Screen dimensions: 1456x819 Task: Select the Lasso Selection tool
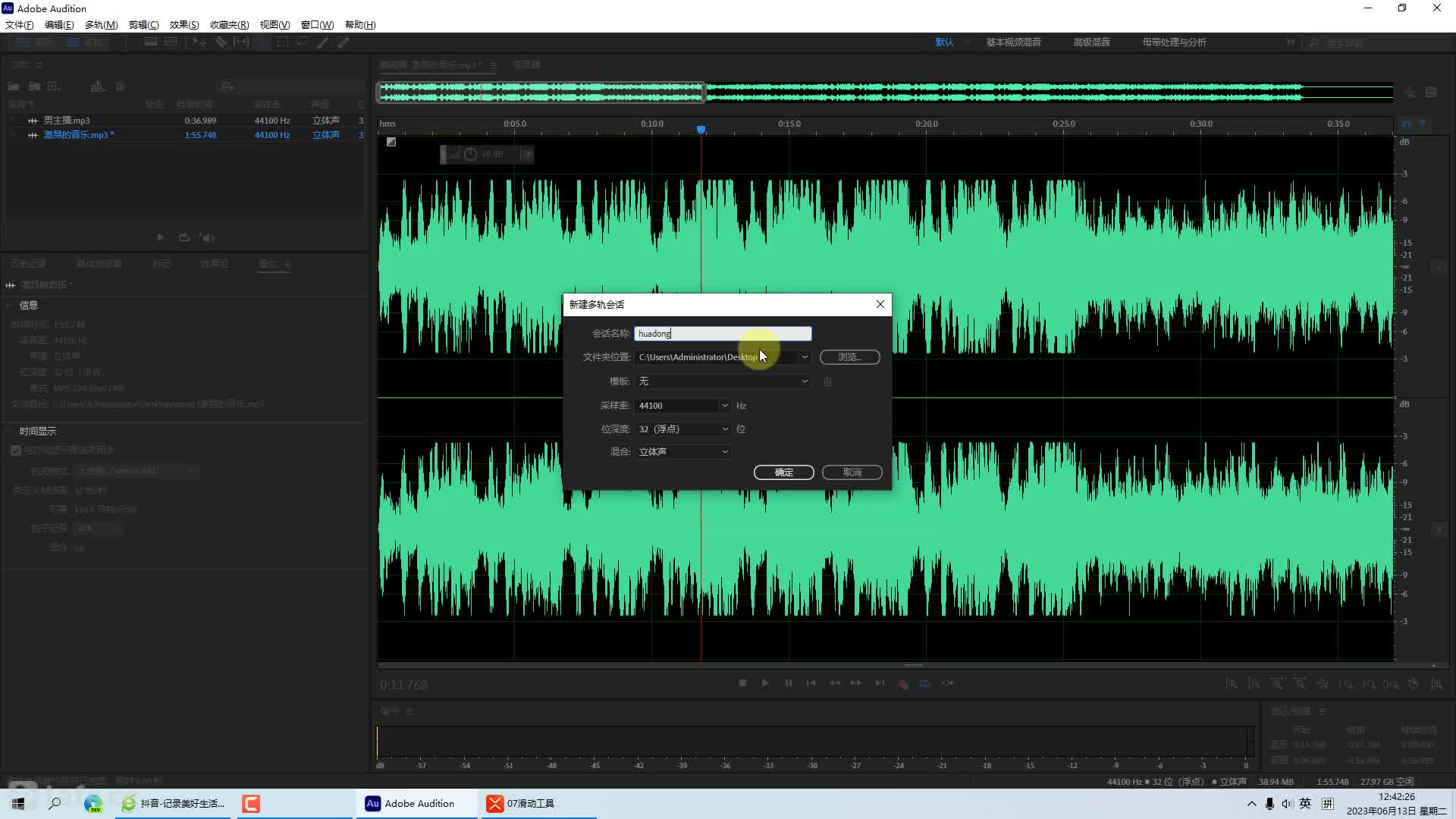(303, 42)
